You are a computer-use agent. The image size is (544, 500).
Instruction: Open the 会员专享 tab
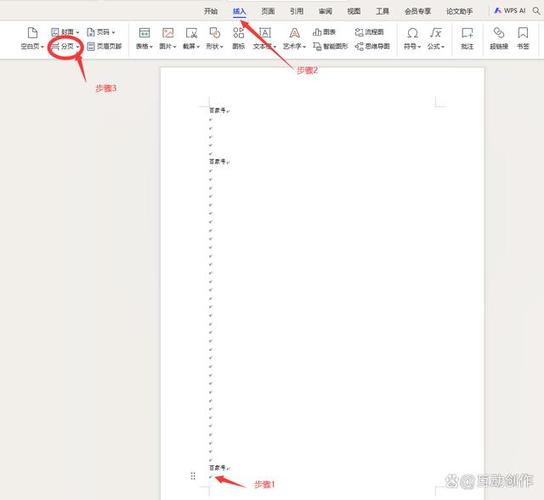pyautogui.click(x=418, y=11)
